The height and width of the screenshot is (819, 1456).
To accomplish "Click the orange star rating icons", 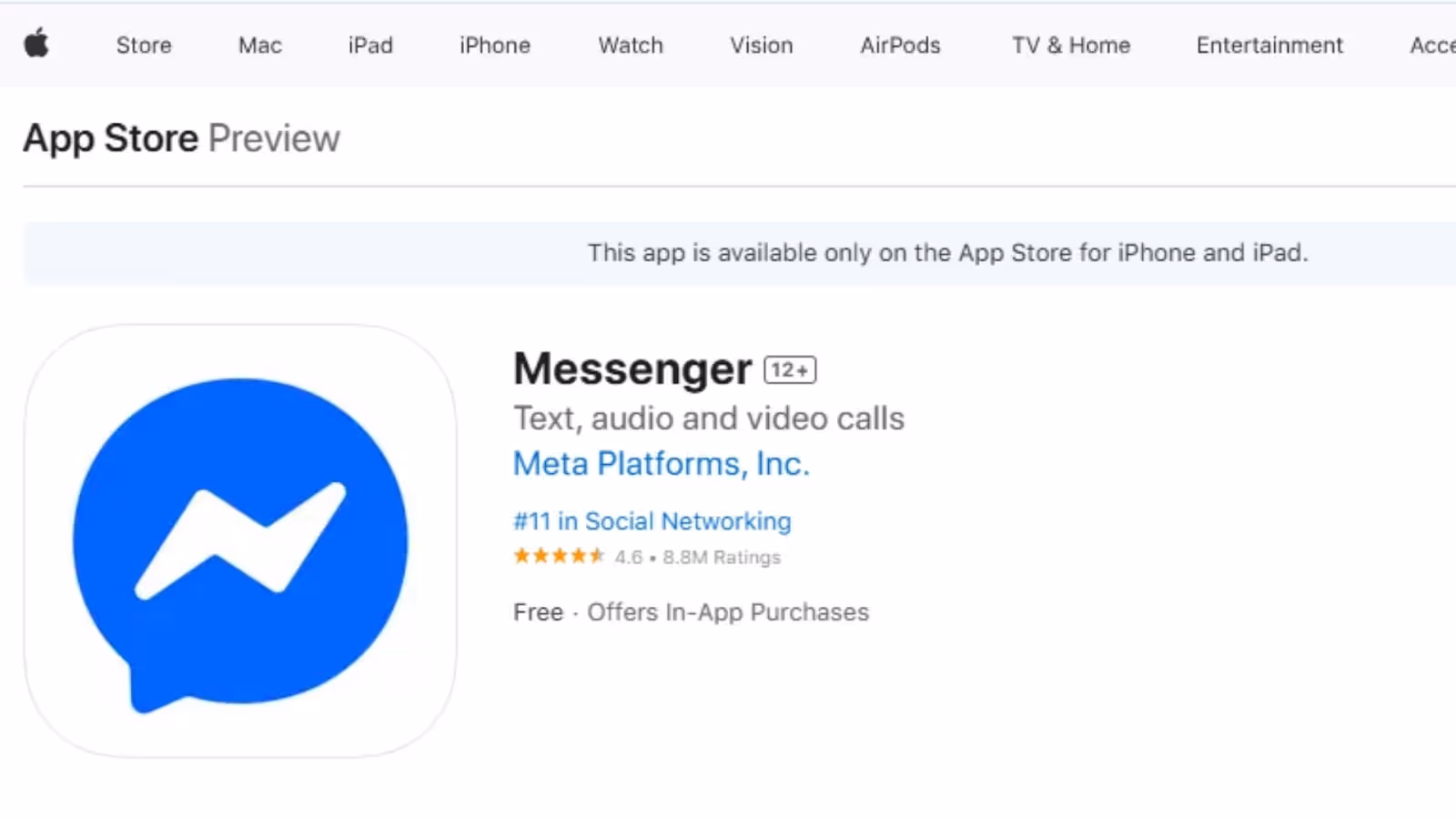I will (559, 556).
